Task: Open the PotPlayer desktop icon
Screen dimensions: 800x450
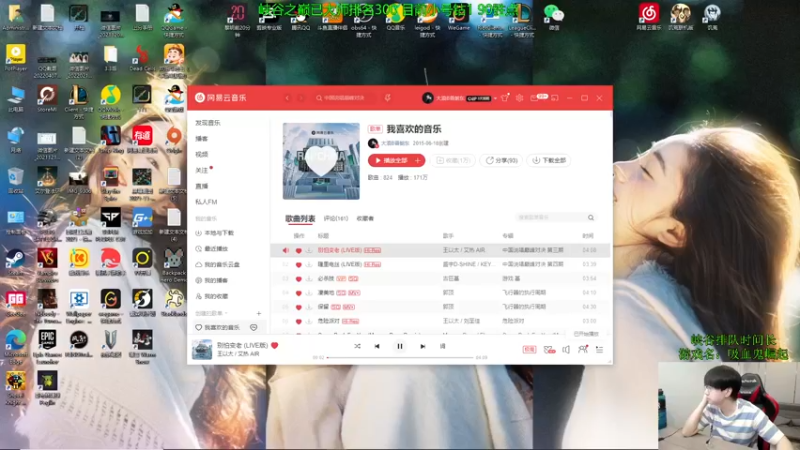Action: pyautogui.click(x=16, y=57)
